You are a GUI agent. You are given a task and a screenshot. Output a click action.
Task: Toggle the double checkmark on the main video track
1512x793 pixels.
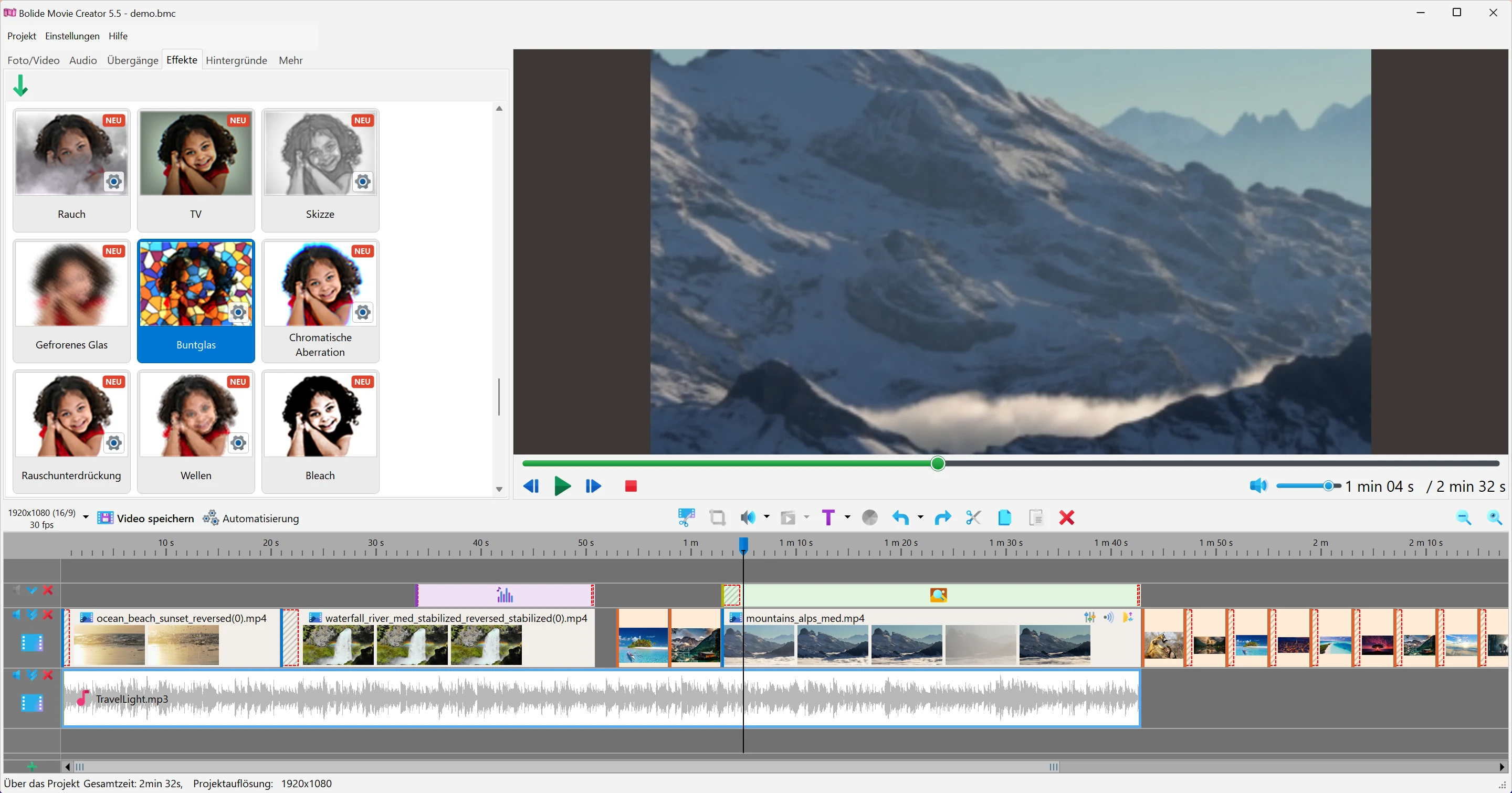tap(32, 615)
